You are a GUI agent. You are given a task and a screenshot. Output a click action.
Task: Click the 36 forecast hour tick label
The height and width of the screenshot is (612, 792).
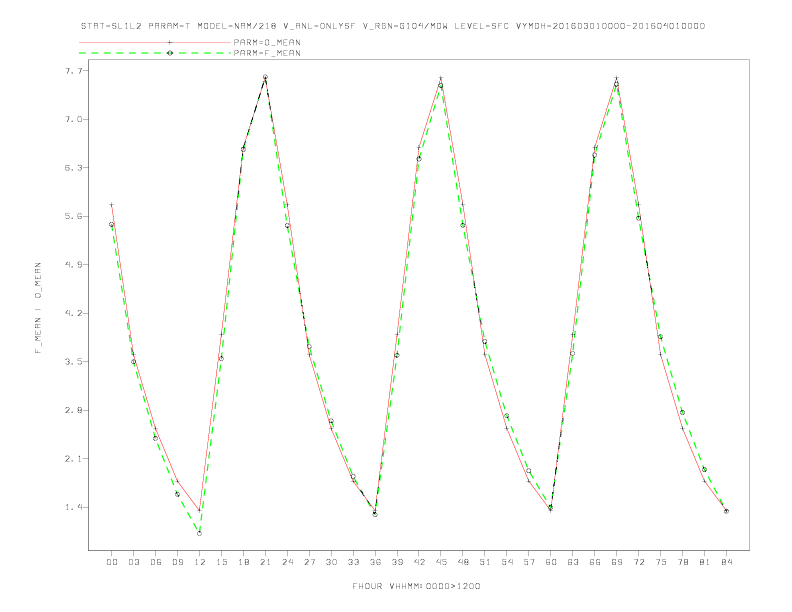[x=375, y=562]
